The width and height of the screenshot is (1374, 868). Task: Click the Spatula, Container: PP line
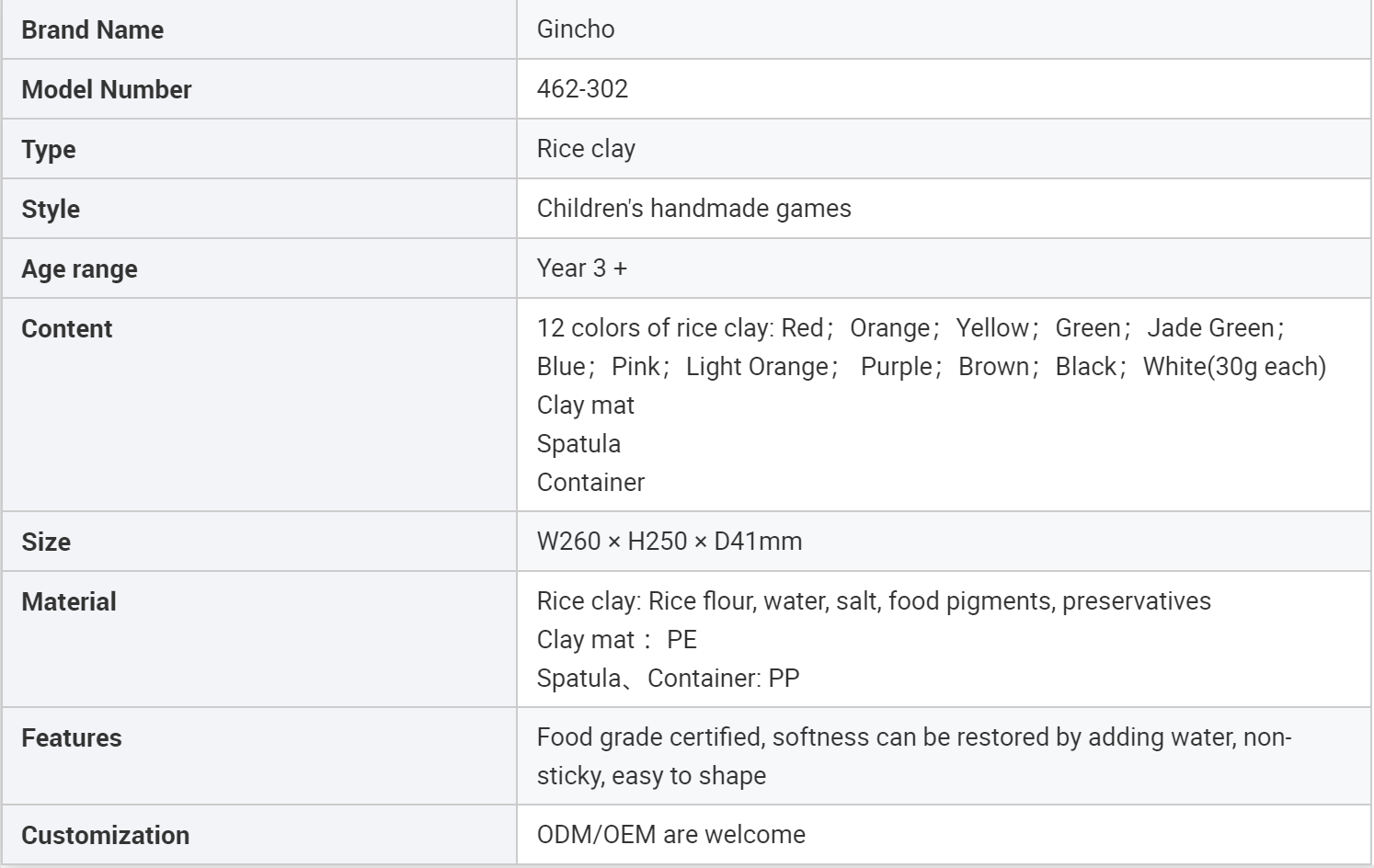click(668, 679)
